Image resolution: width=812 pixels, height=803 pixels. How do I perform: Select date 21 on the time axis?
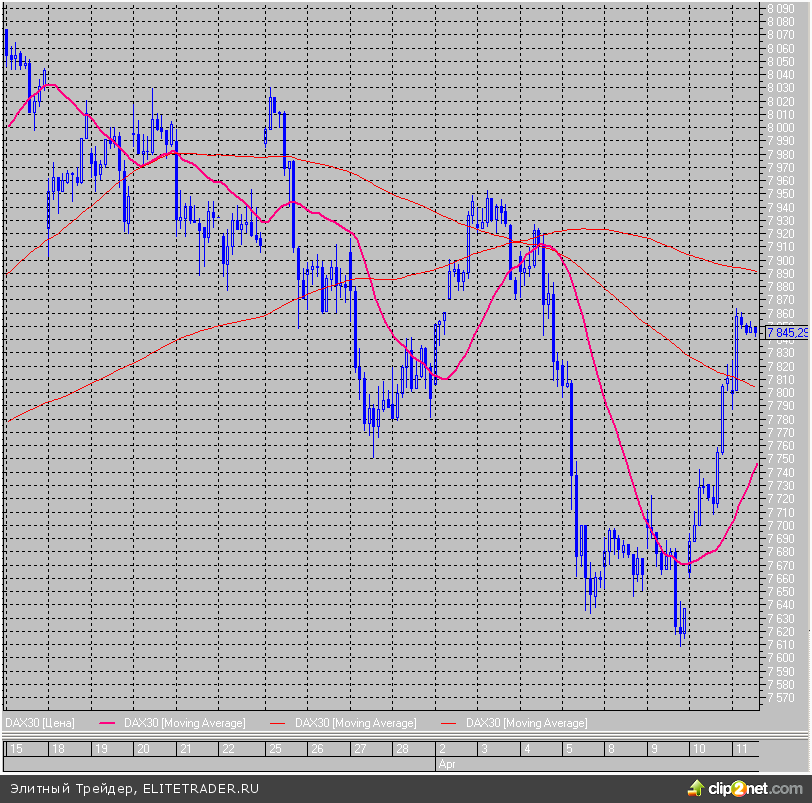(x=185, y=748)
